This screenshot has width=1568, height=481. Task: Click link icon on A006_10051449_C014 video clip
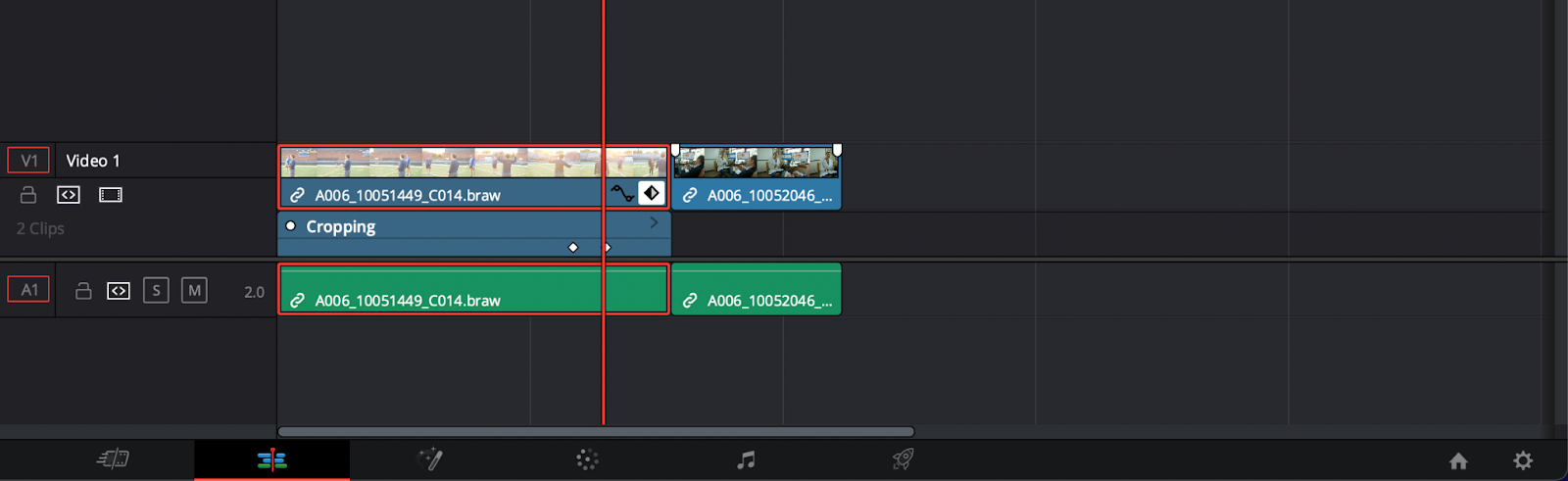point(297,195)
